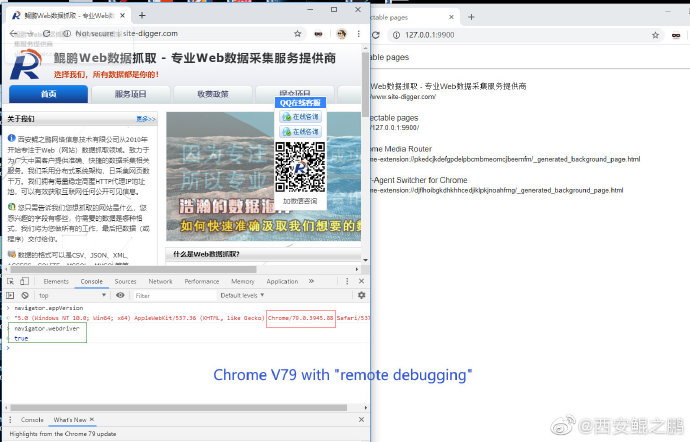This screenshot has height=442, width=690.
Task: Click the site-digger.com address bar
Action: 180,33
